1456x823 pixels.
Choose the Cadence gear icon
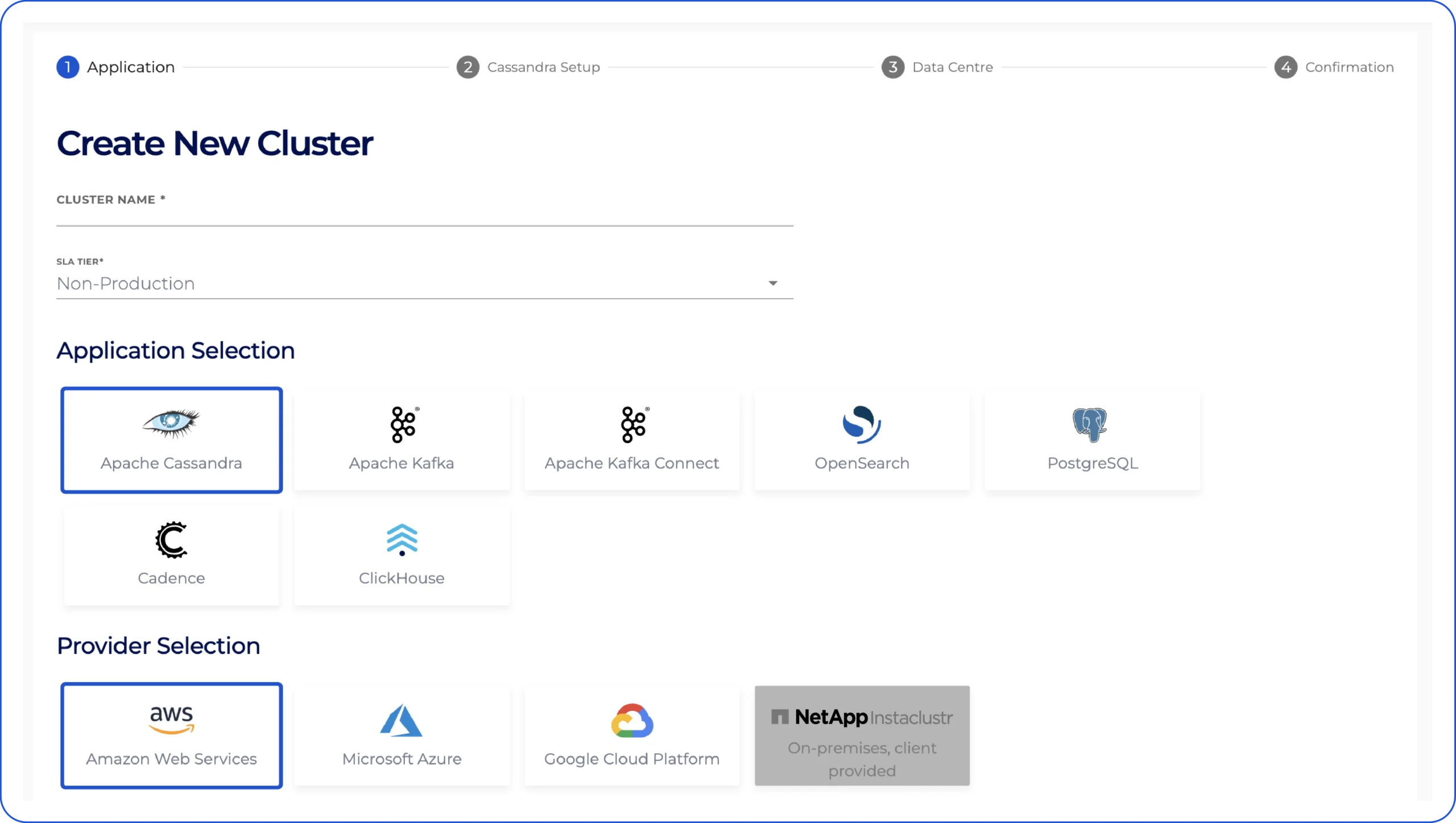point(171,539)
